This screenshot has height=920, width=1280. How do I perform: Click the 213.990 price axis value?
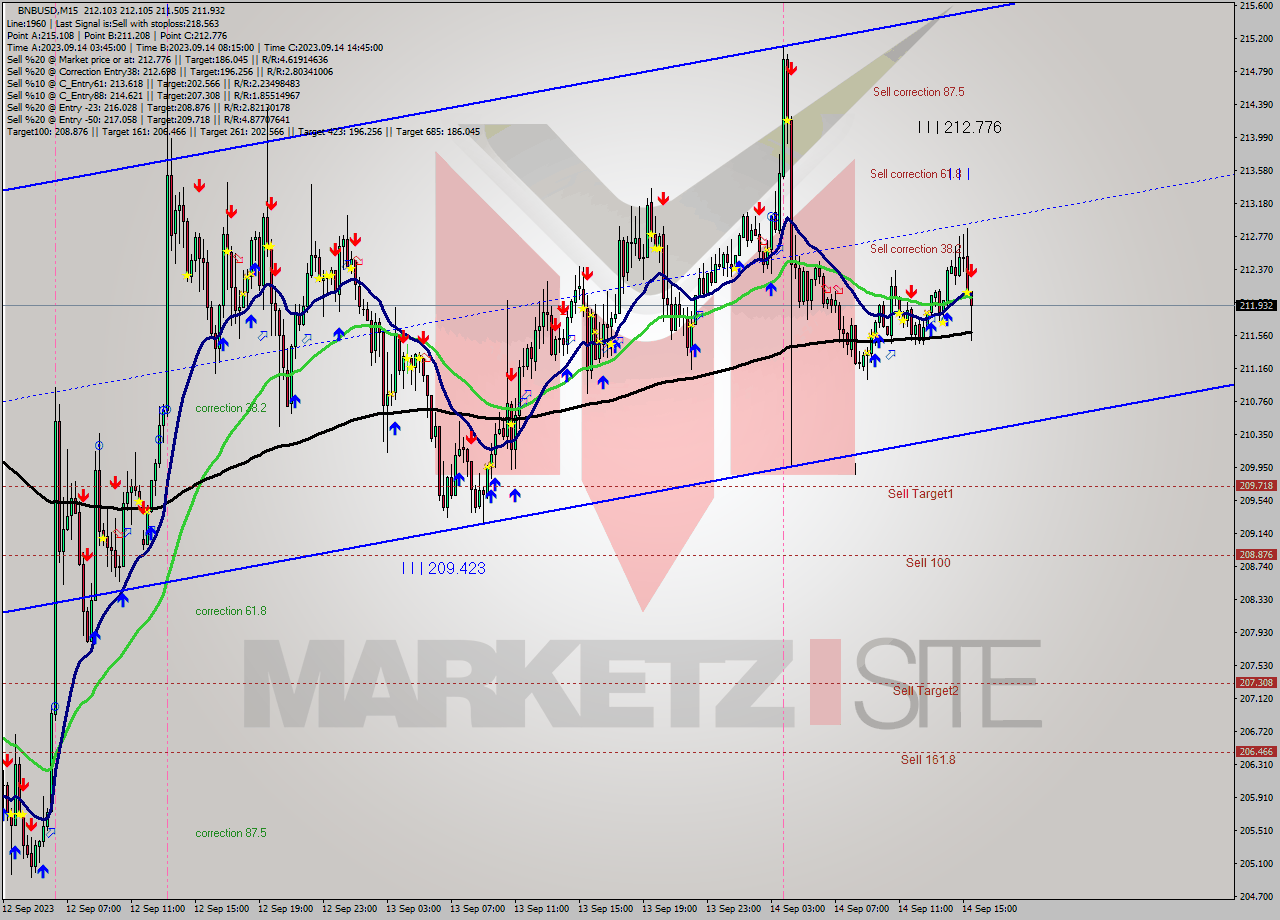(1256, 138)
